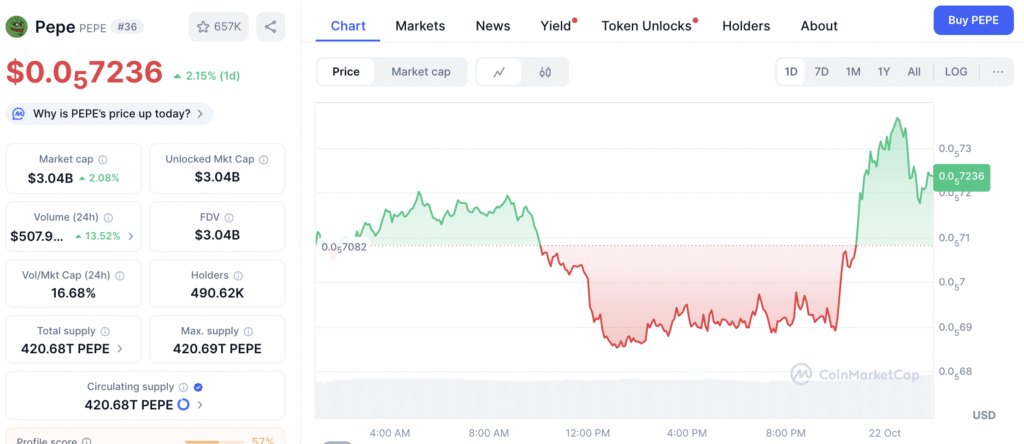Viewport: 1024px width, 444px height.
Task: Open the Token Unlocks tab
Action: pyautogui.click(x=646, y=26)
